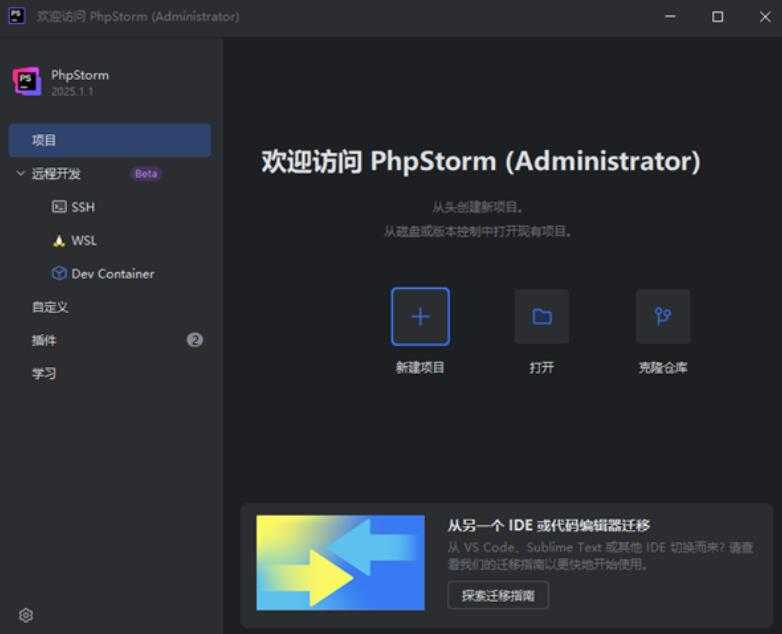Click the PhpStorm icon in title bar
Image resolution: width=782 pixels, height=634 pixels.
[17, 16]
